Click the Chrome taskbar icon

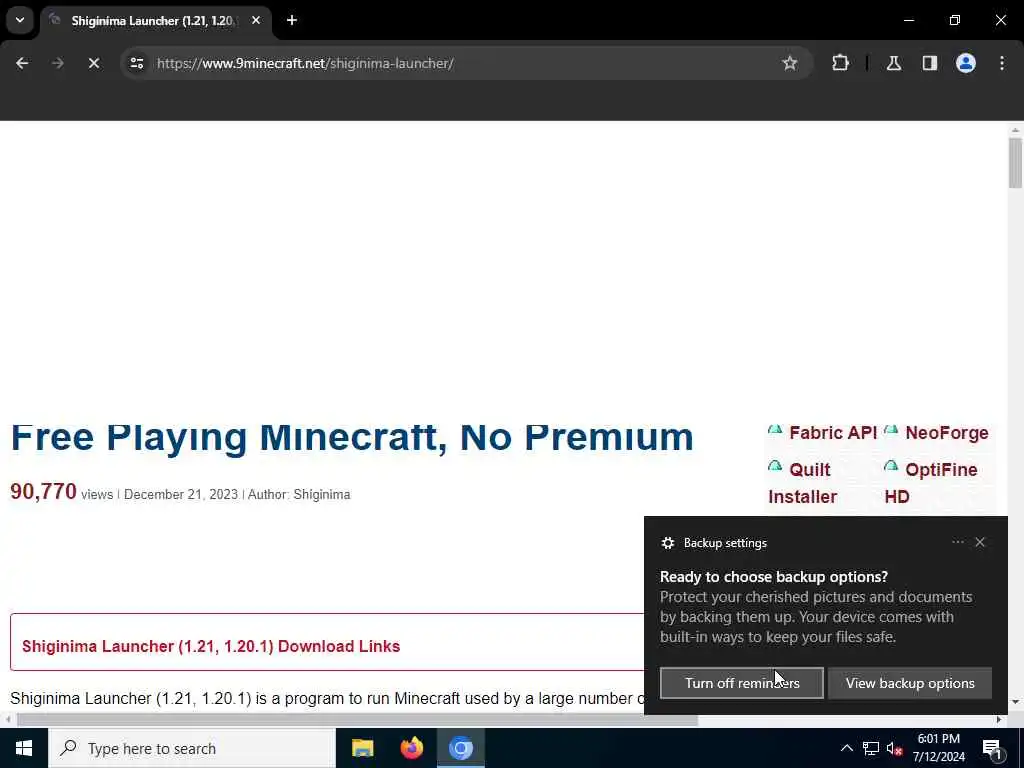[461, 748]
